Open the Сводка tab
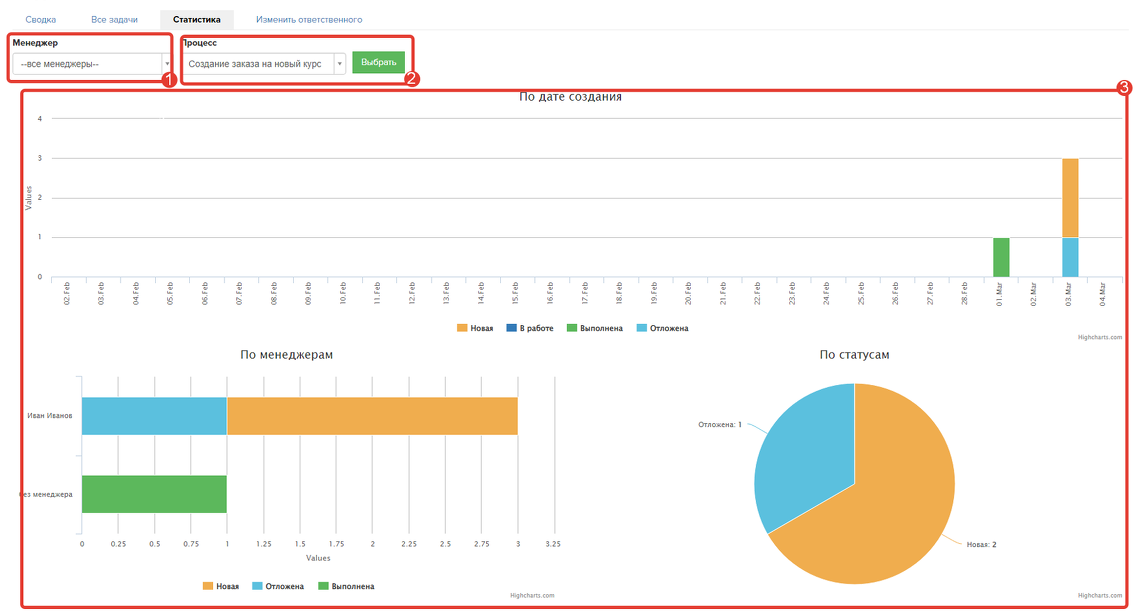 coord(40,19)
